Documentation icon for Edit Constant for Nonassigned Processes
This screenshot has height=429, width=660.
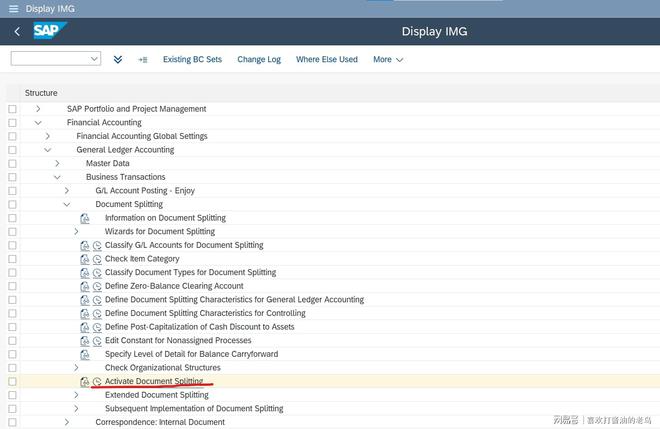[85, 341]
